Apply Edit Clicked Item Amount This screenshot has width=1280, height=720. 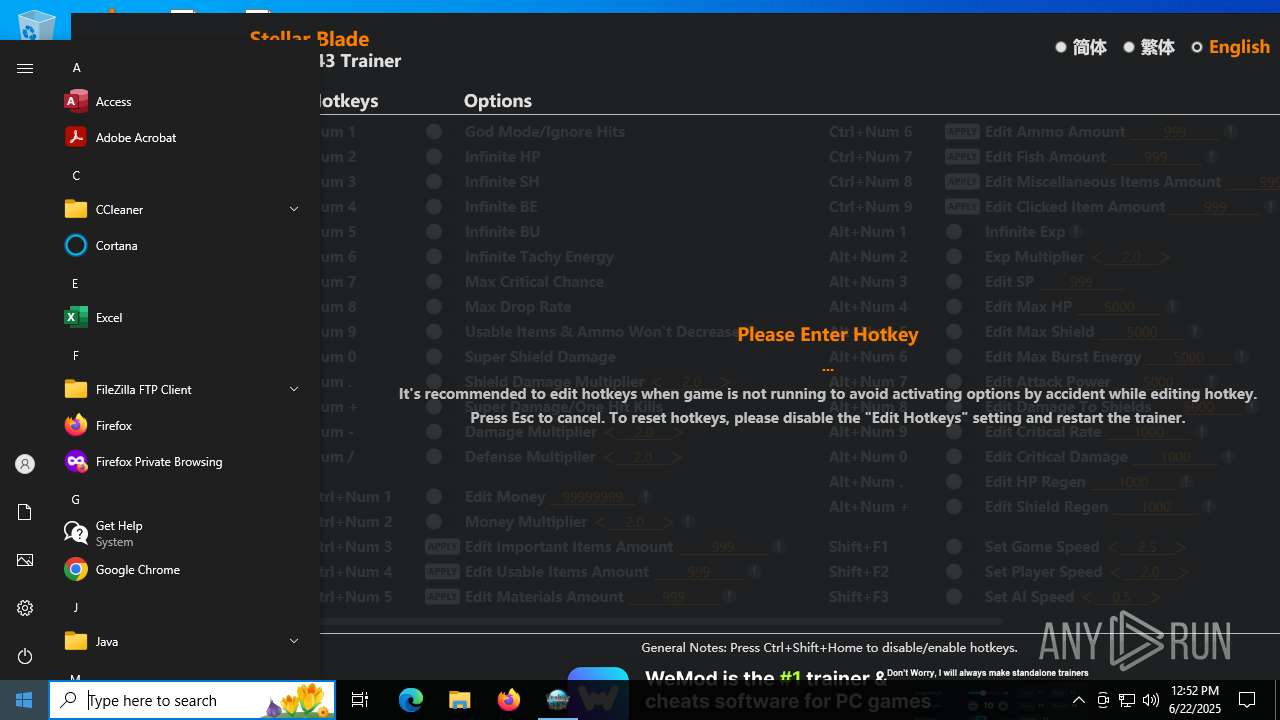[x=962, y=206]
